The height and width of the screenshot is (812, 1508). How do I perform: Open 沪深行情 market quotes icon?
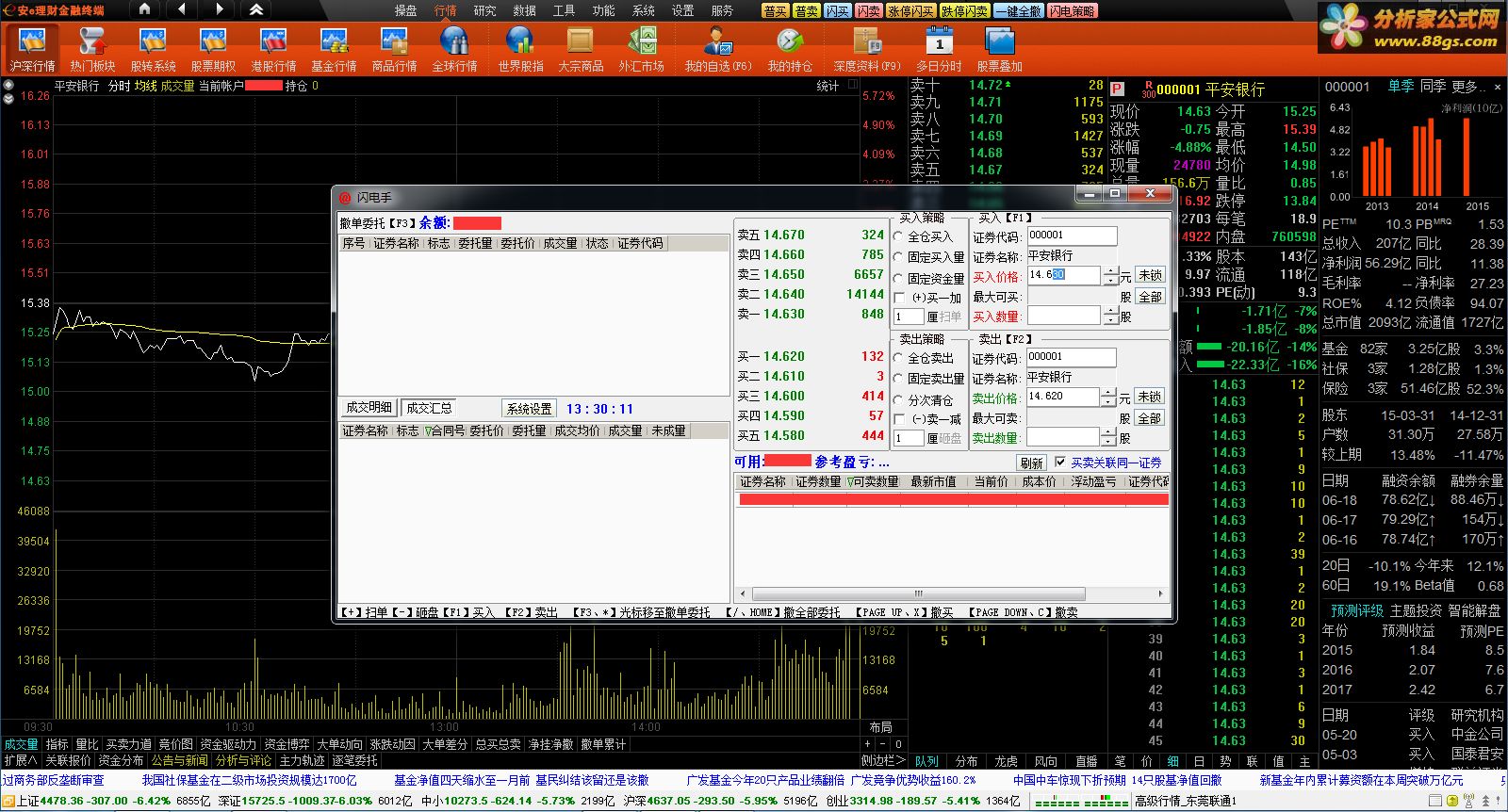point(32,49)
